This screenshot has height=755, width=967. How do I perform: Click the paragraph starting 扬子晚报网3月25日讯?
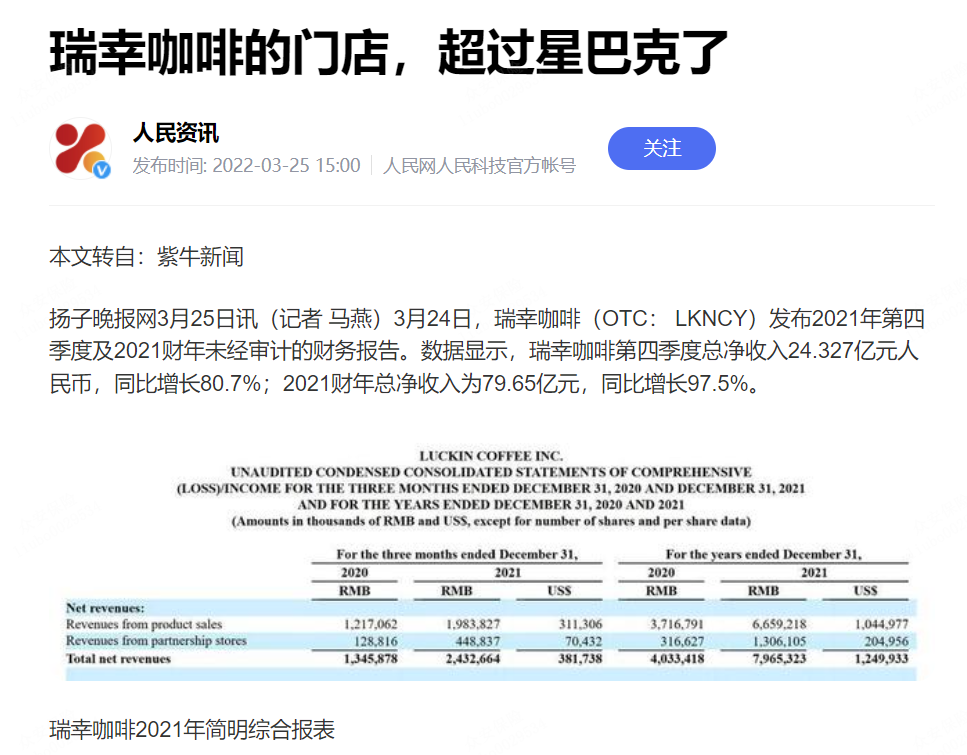coord(487,351)
